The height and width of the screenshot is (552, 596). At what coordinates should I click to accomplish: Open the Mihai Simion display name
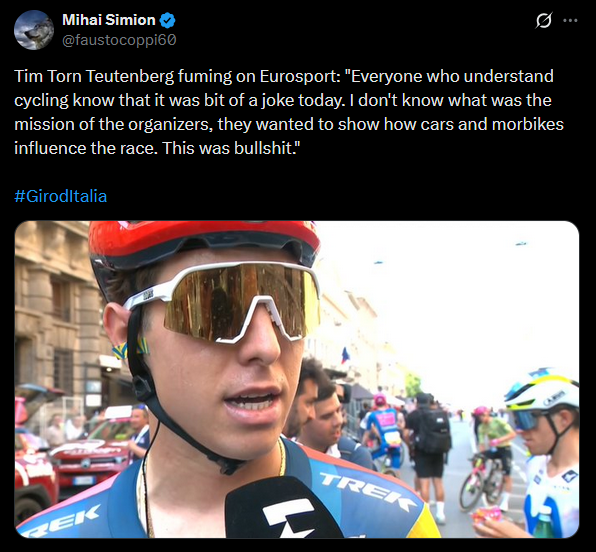(x=109, y=20)
